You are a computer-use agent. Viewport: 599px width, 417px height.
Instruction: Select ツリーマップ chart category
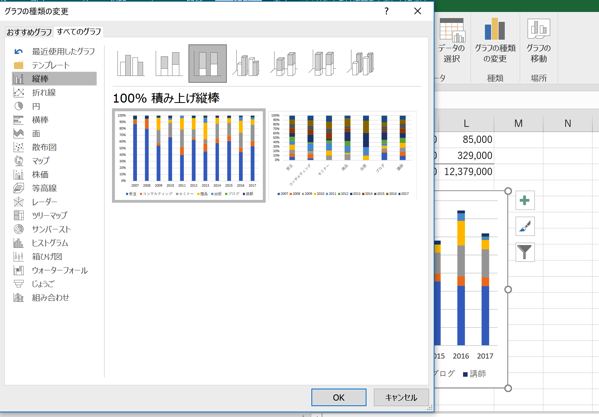54,215
